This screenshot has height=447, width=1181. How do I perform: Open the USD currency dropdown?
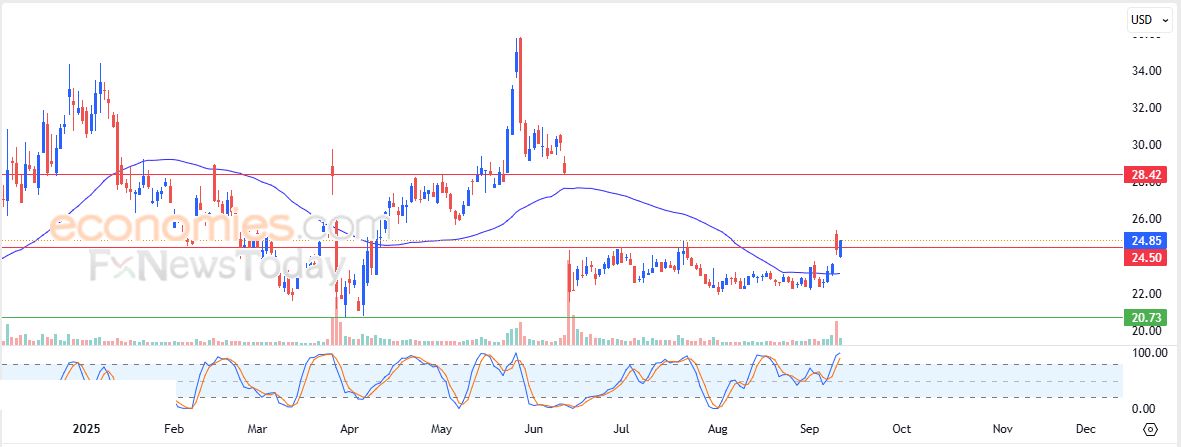(x=1149, y=20)
